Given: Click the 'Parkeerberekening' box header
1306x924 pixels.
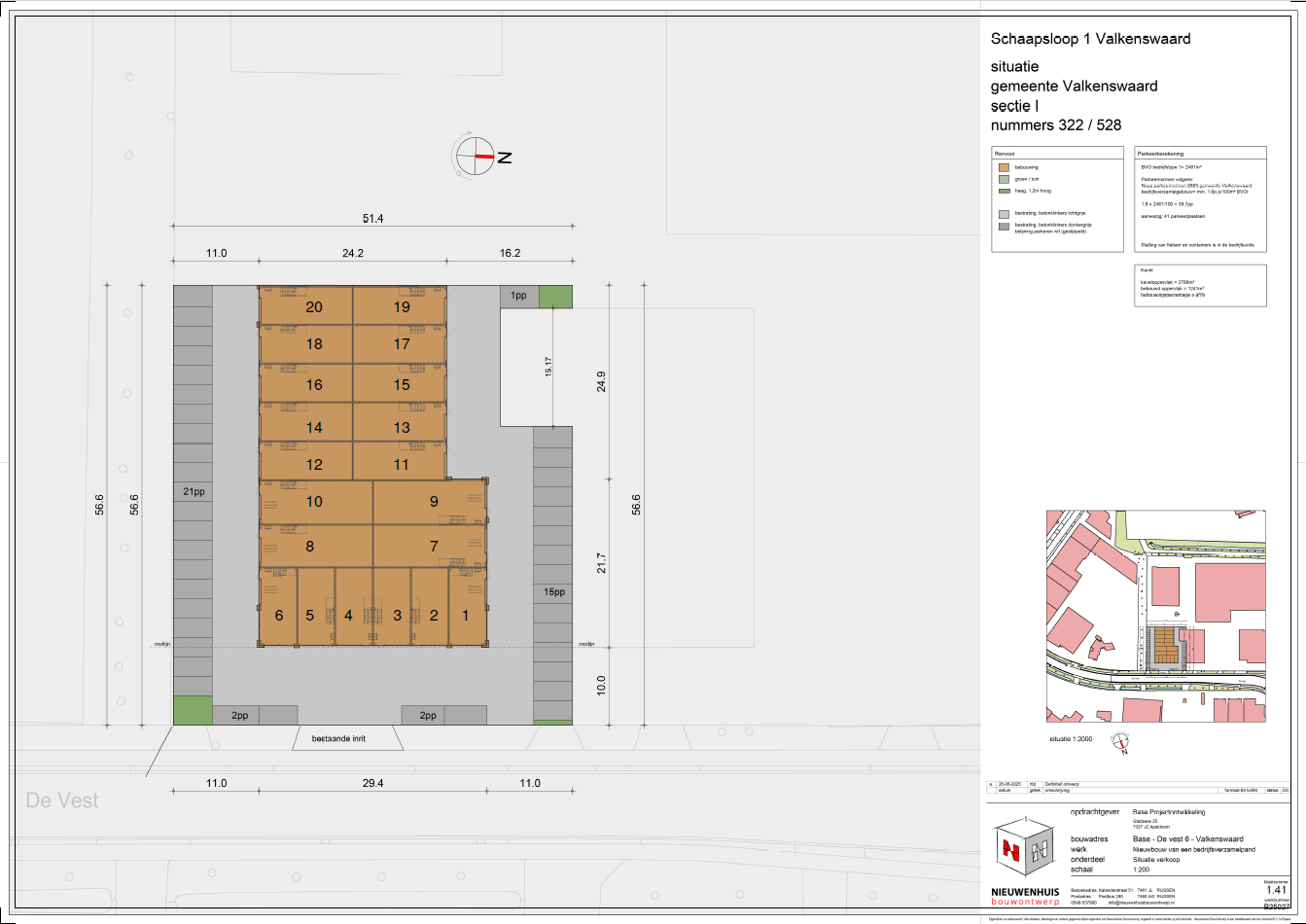Looking at the screenshot, I should (1161, 154).
